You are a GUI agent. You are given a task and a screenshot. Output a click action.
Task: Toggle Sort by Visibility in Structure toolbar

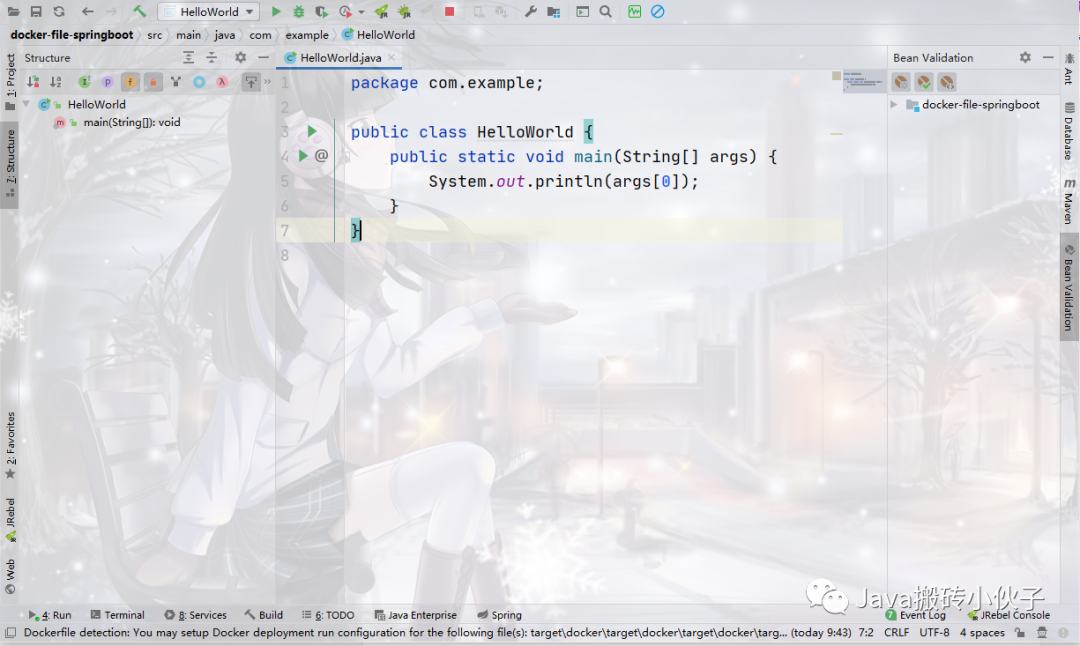[32, 82]
